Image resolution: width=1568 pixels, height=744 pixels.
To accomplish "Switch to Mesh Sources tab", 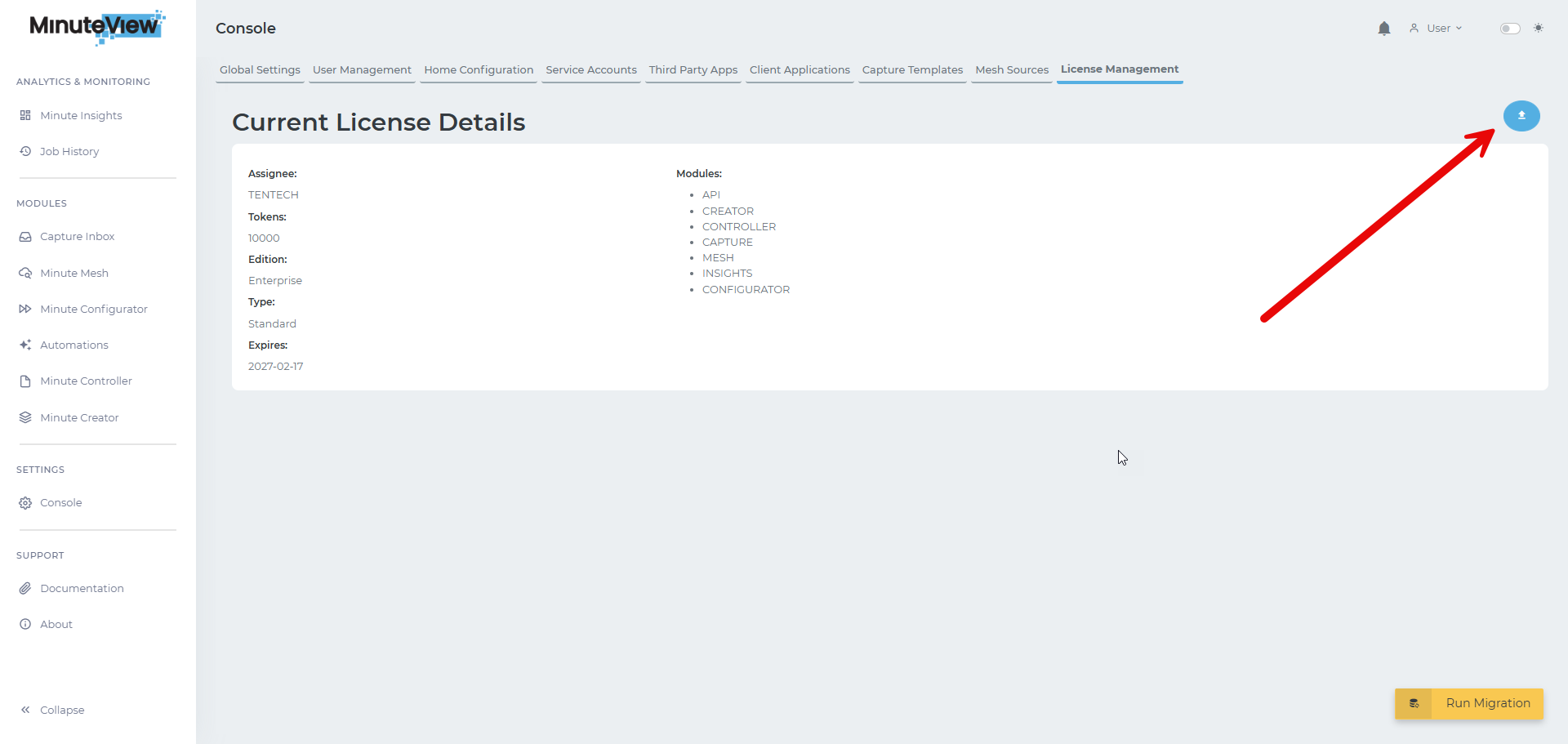I will [x=1011, y=69].
